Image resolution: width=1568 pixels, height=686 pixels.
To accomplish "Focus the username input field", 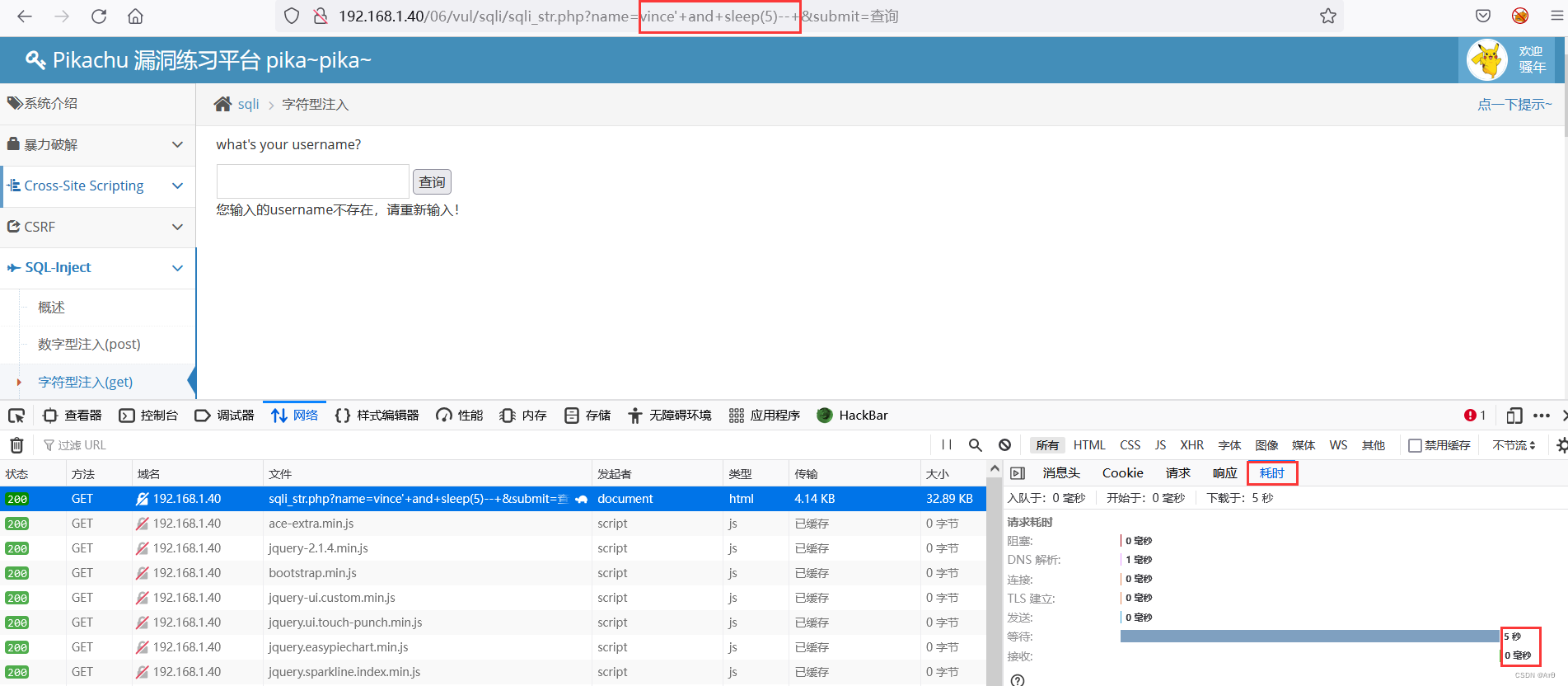I will 313,181.
